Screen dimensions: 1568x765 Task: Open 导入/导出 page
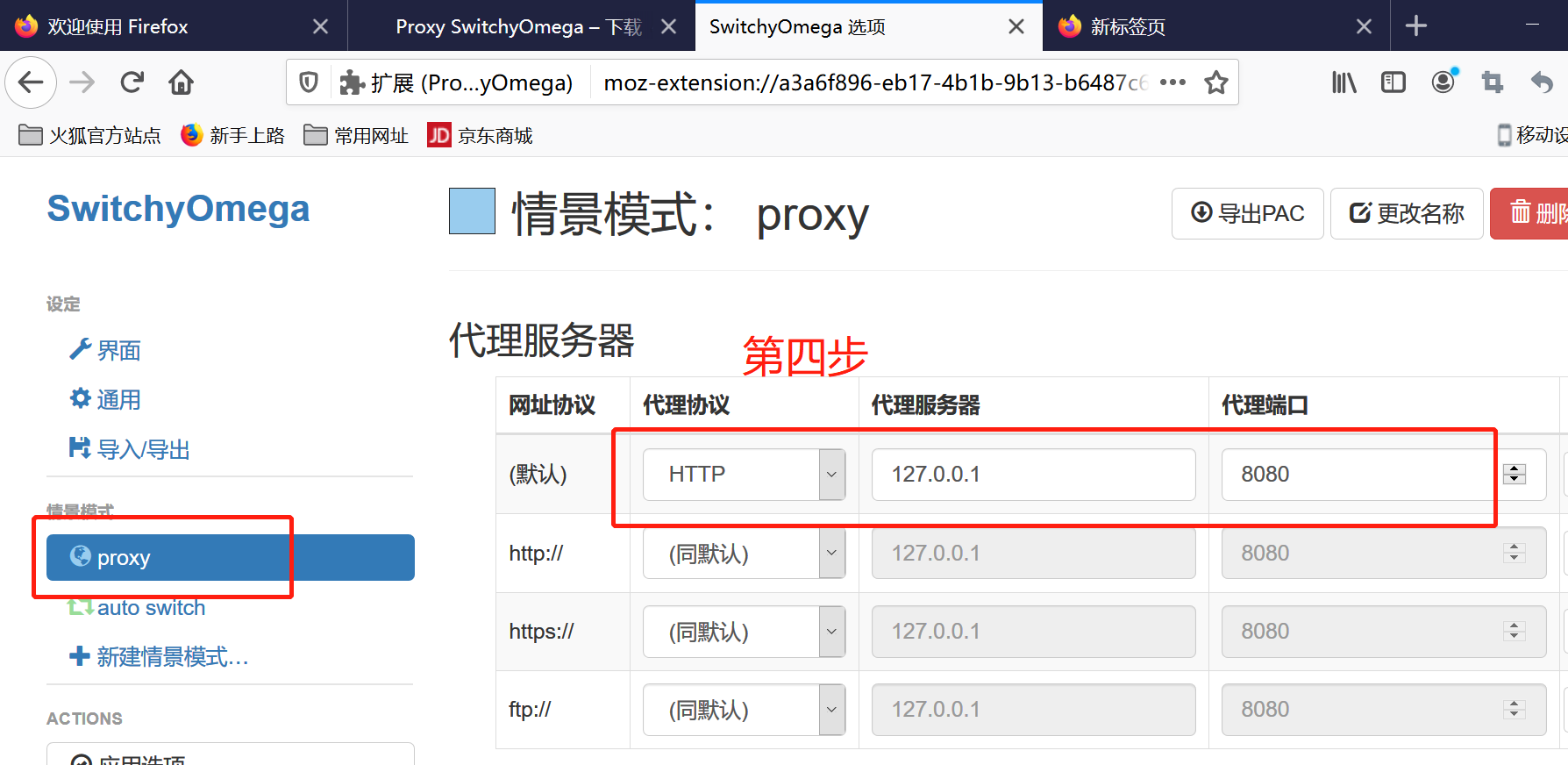[130, 449]
